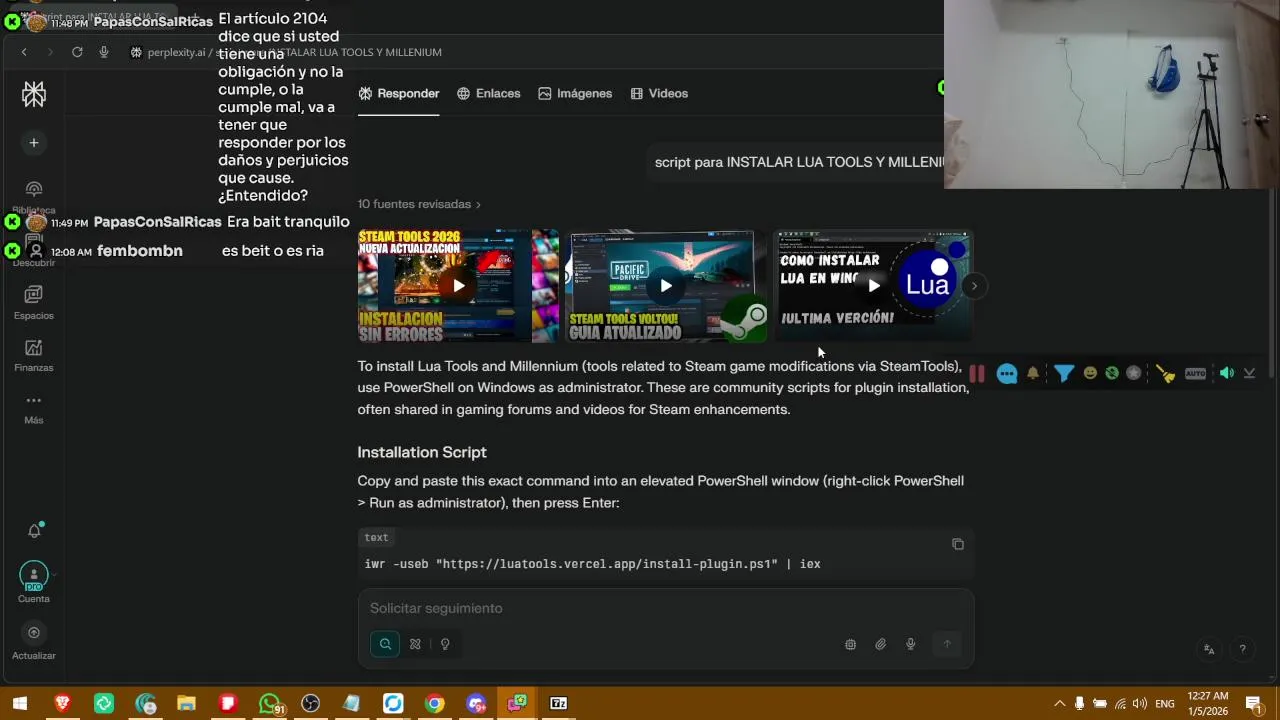Open the Perplexity logo home

point(34,94)
